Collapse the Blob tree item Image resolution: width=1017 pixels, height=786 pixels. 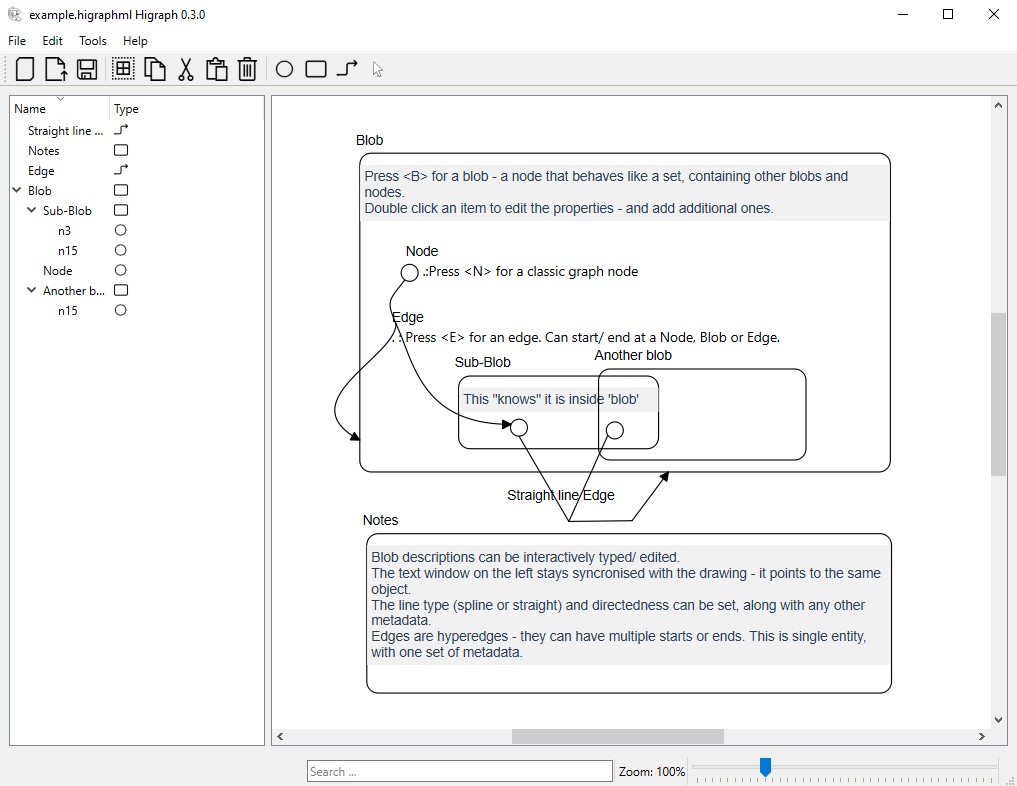click(x=17, y=190)
